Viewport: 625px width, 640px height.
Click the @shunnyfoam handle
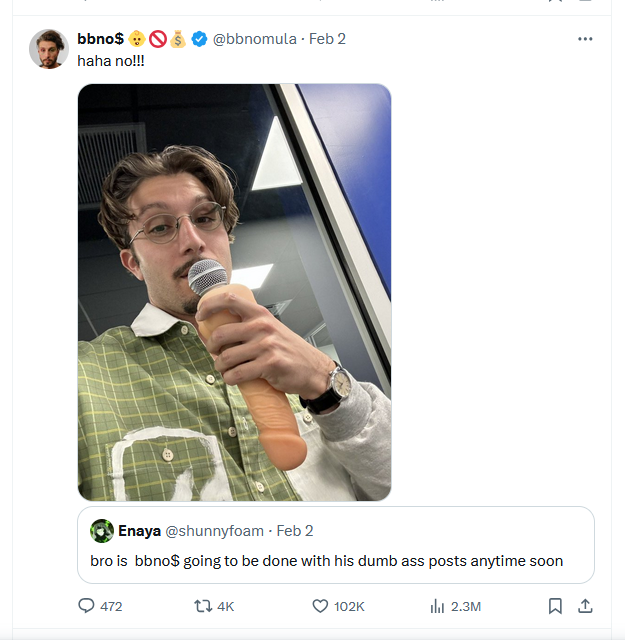tap(215, 530)
